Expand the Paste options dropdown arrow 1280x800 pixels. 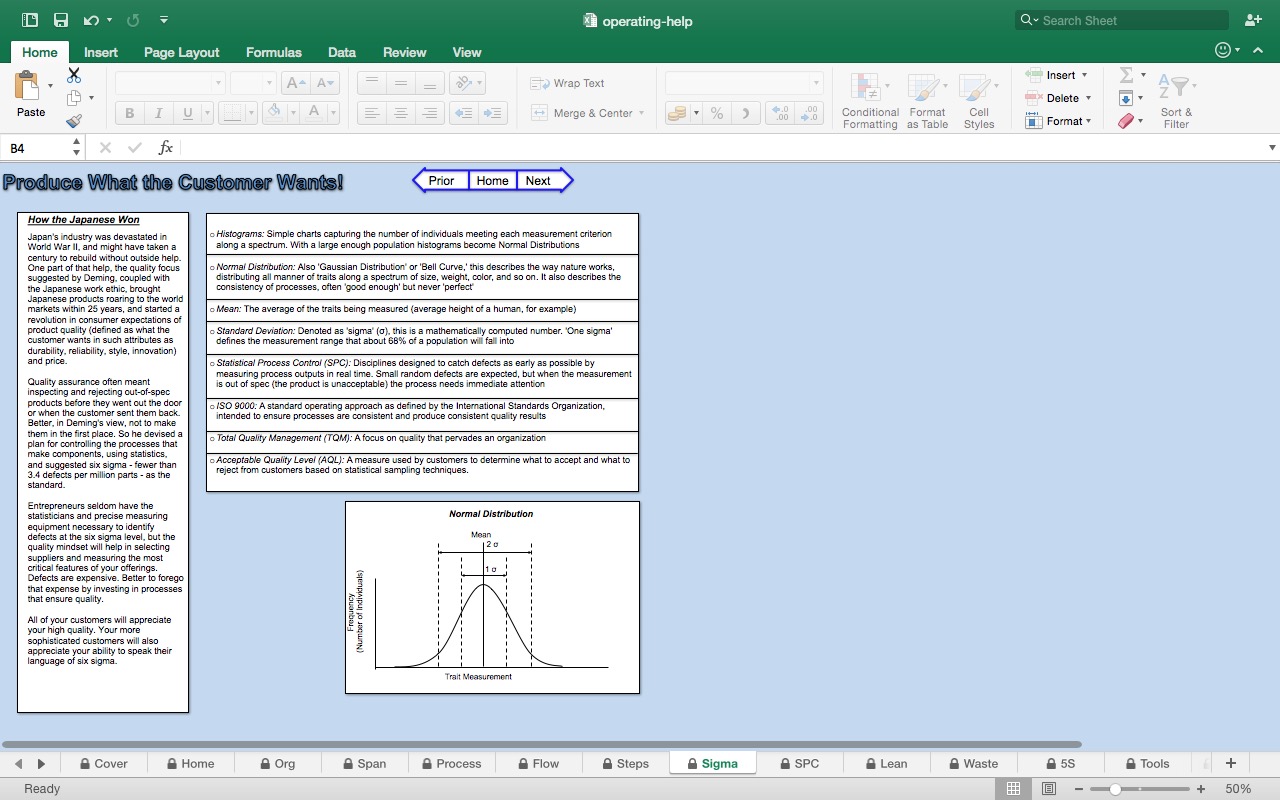pos(51,86)
